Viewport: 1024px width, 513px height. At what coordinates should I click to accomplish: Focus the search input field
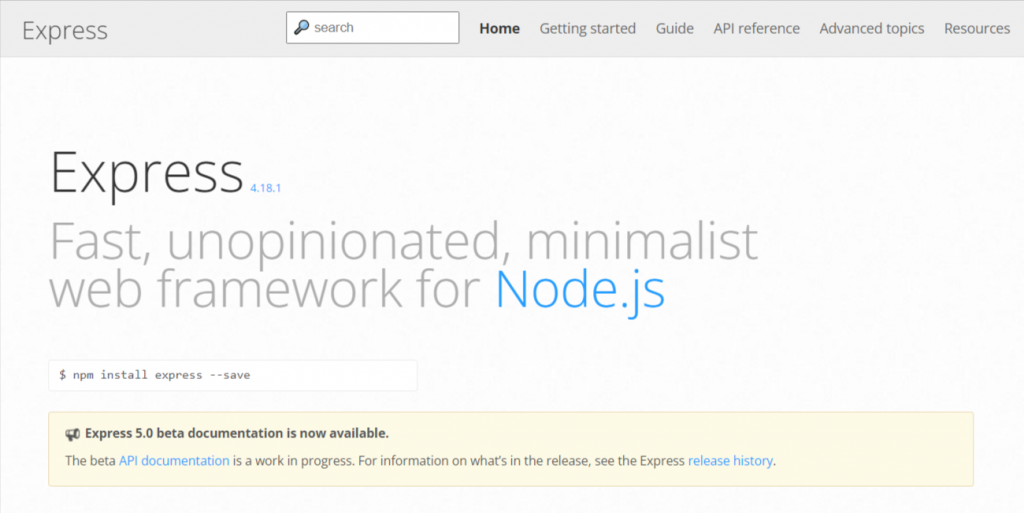pos(382,28)
